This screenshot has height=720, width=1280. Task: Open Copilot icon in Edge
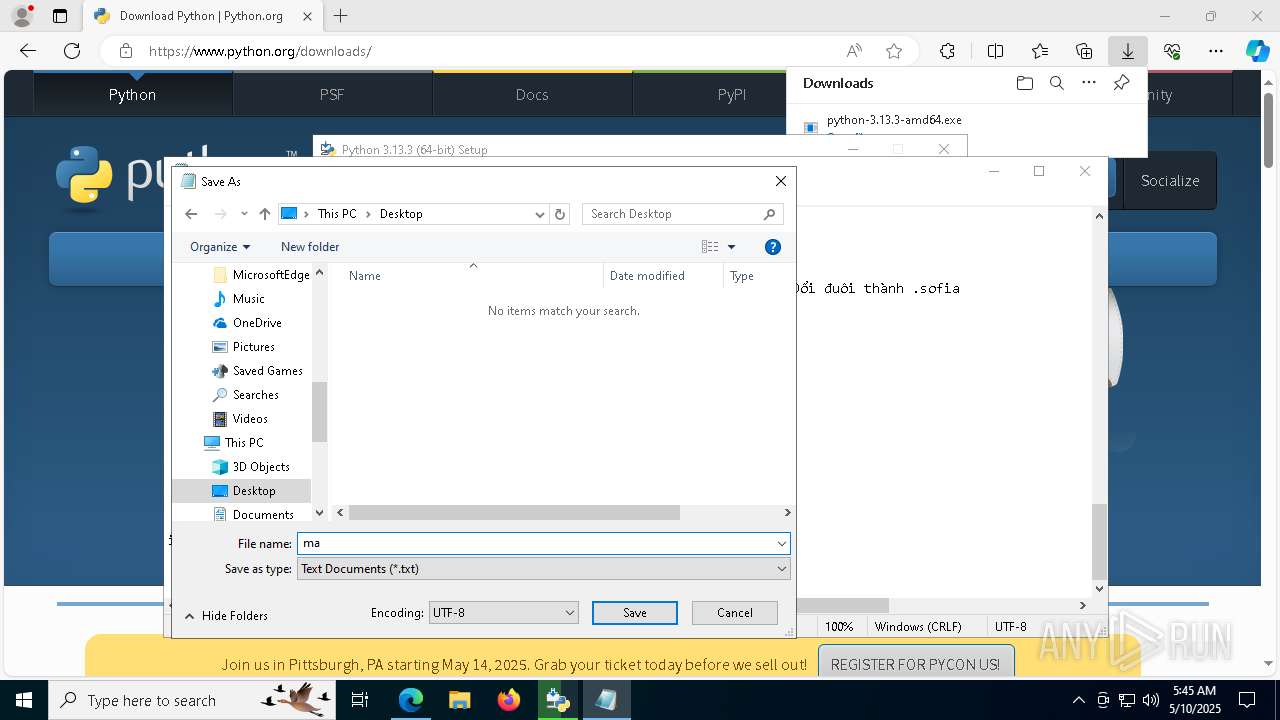click(x=1257, y=51)
